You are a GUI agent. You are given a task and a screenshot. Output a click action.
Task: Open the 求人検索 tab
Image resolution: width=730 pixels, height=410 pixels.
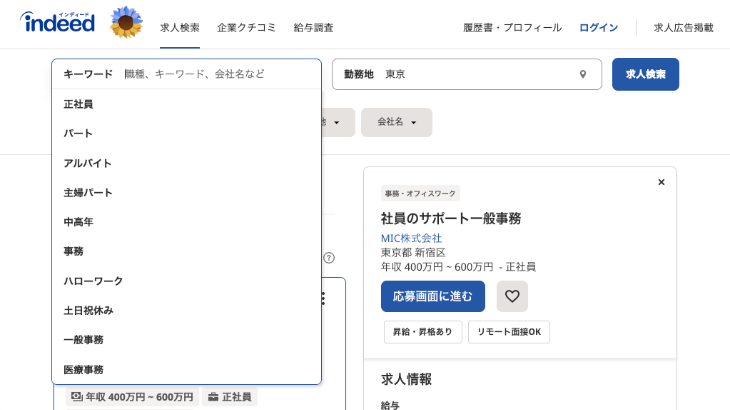coord(180,28)
